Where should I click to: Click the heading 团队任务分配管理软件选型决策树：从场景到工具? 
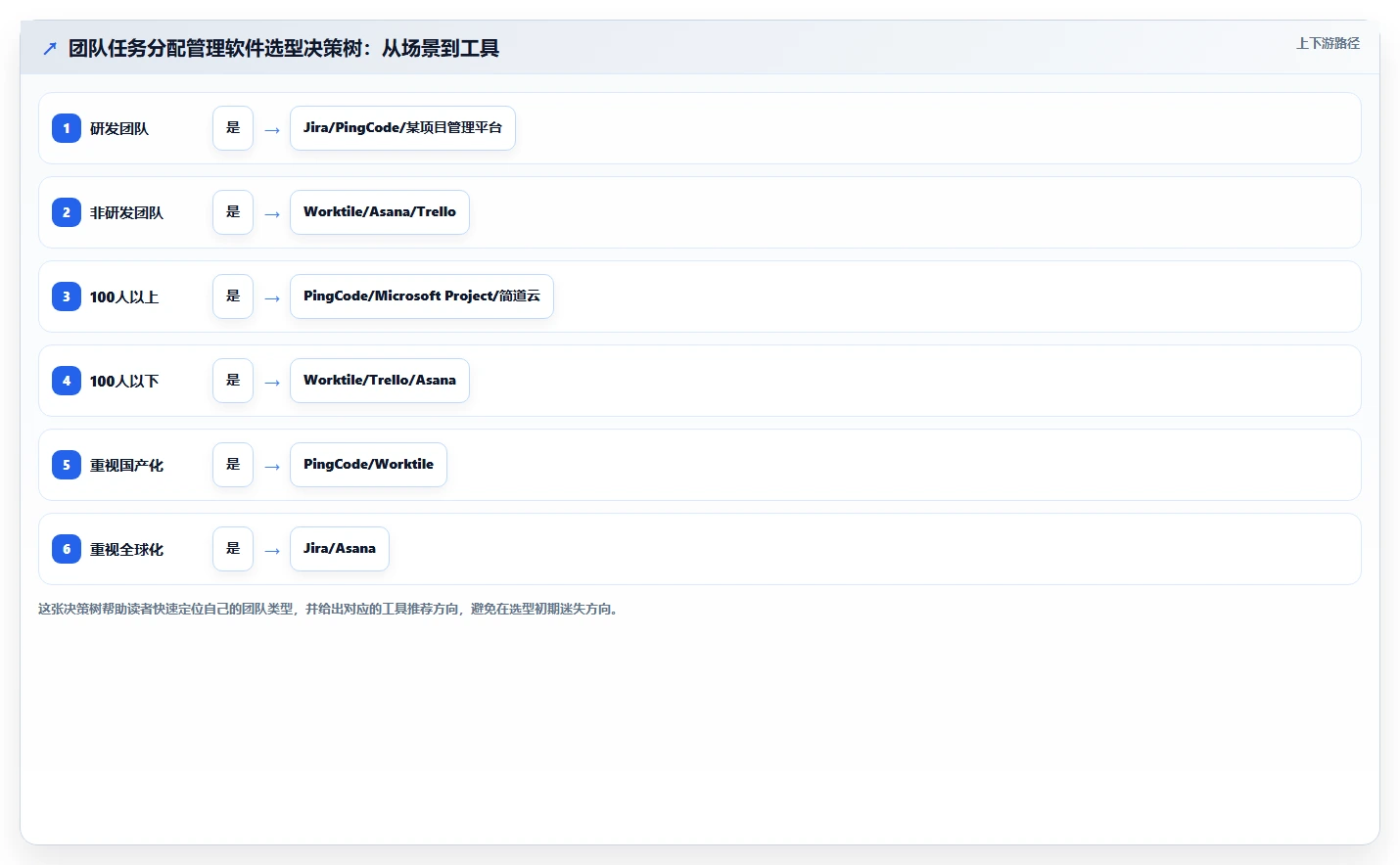coord(284,48)
